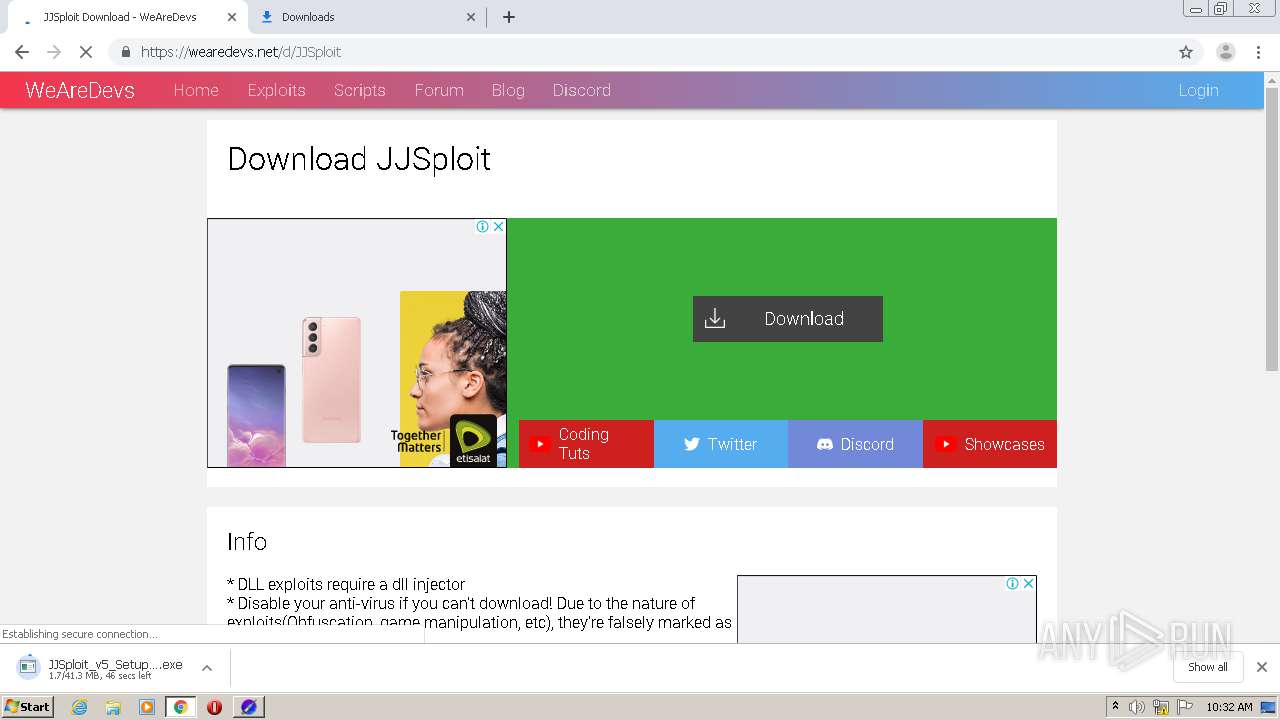The image size is (1280, 720).
Task: Open Opera taskbar icon
Action: click(x=214, y=707)
